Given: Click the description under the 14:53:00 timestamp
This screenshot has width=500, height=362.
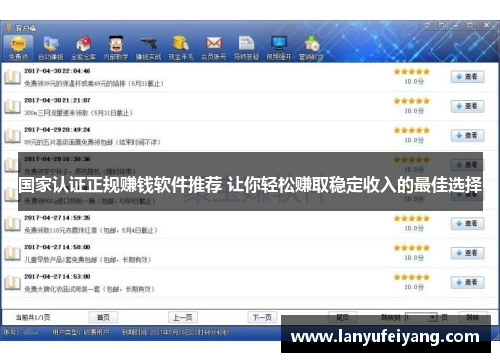Looking at the screenshot, I should pyautogui.click(x=89, y=289).
